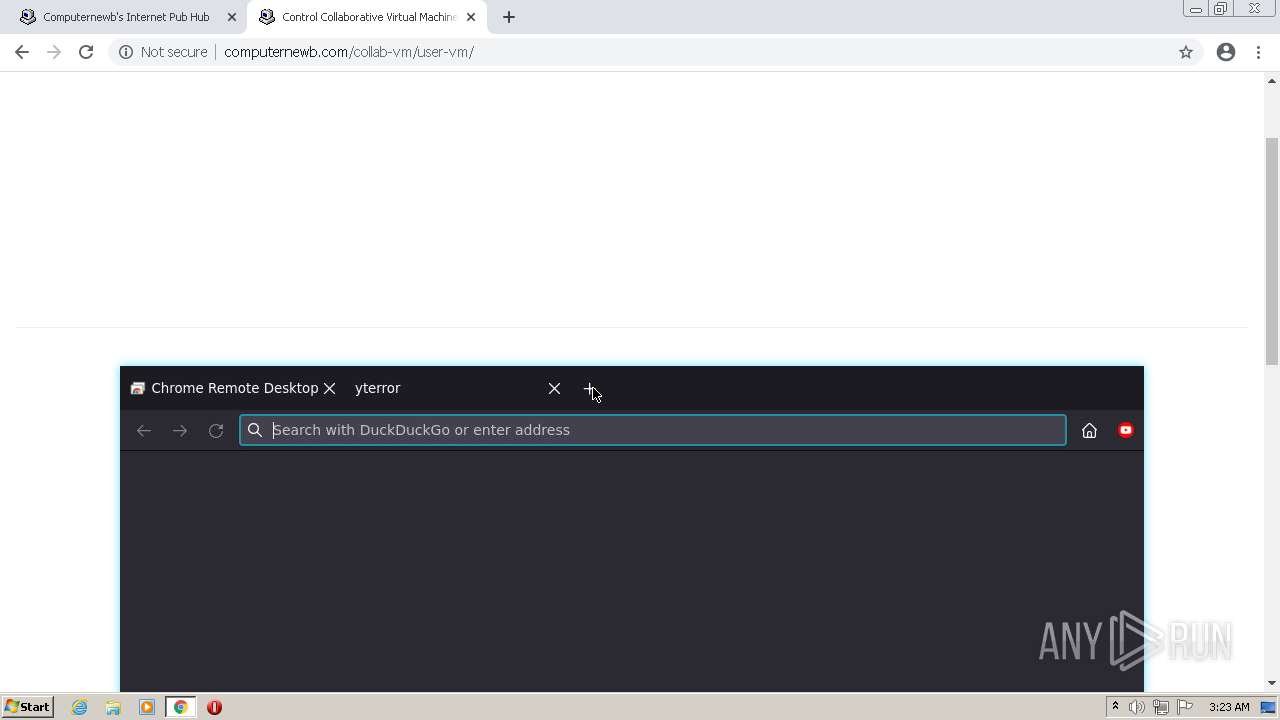Focus the DuckDuckGo search address field
This screenshot has height=720, width=1280.
(653, 430)
